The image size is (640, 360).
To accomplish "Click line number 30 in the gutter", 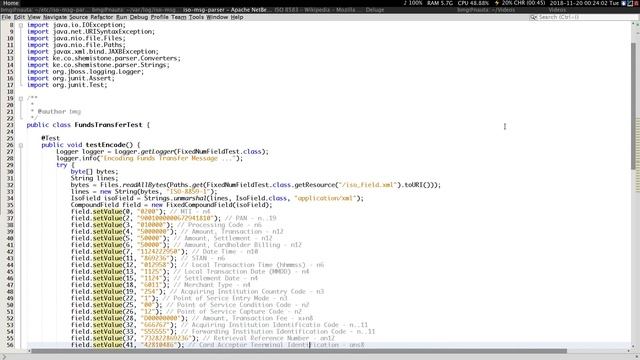I will [x=10, y=171].
